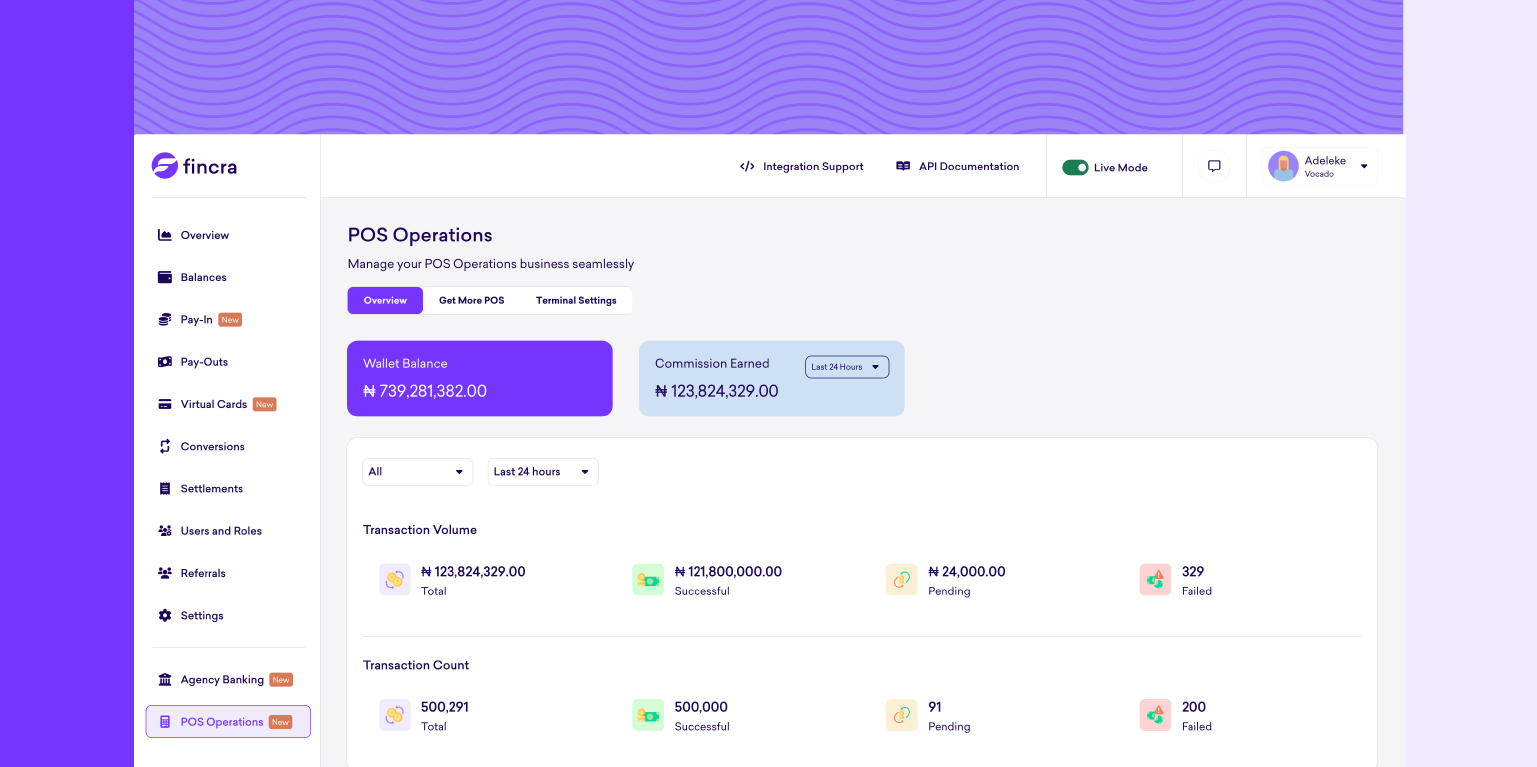1537x767 pixels.
Task: Click the Conversions arrows icon
Action: pos(165,446)
